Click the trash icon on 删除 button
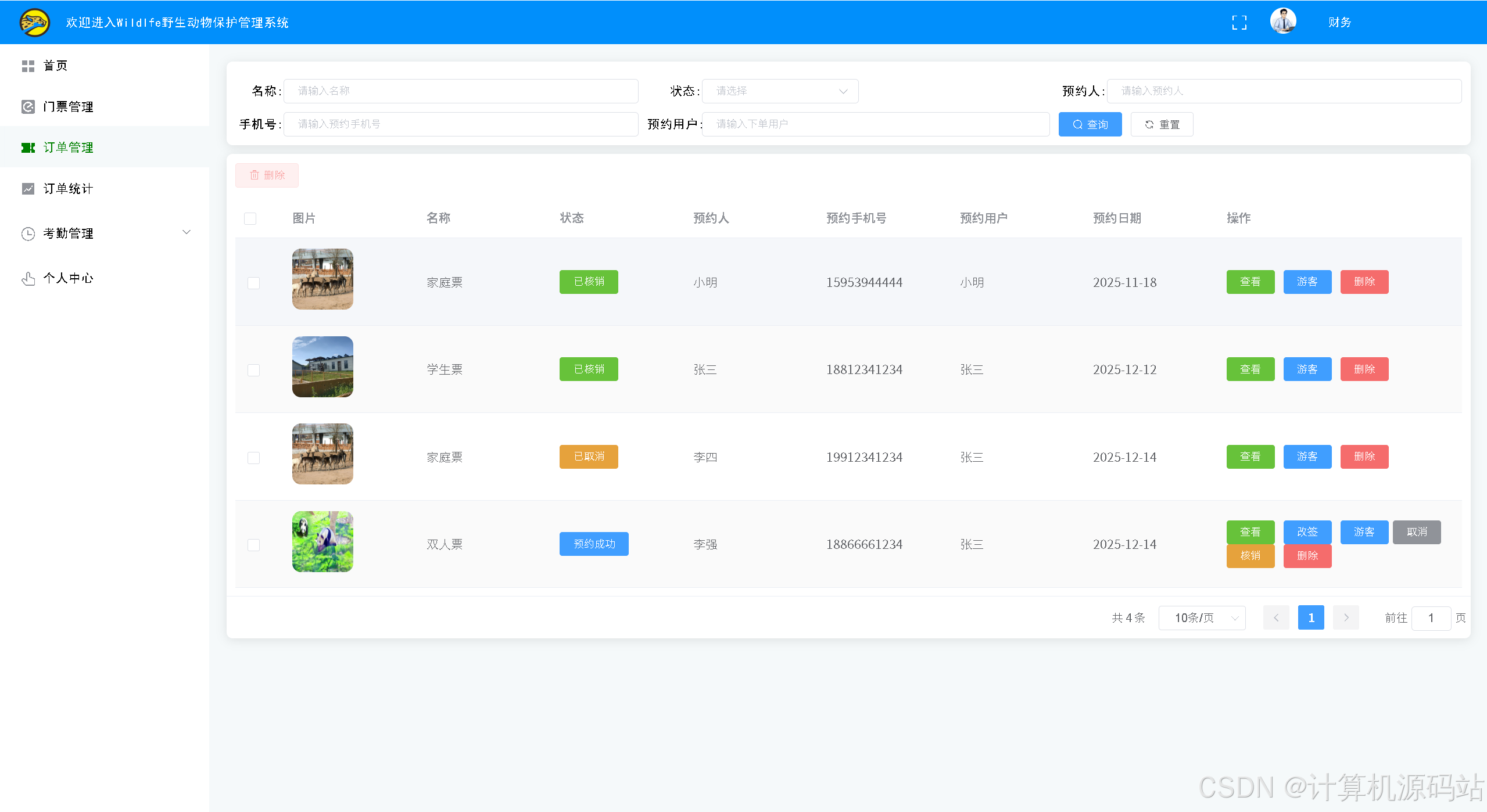The width and height of the screenshot is (1487, 812). [254, 175]
